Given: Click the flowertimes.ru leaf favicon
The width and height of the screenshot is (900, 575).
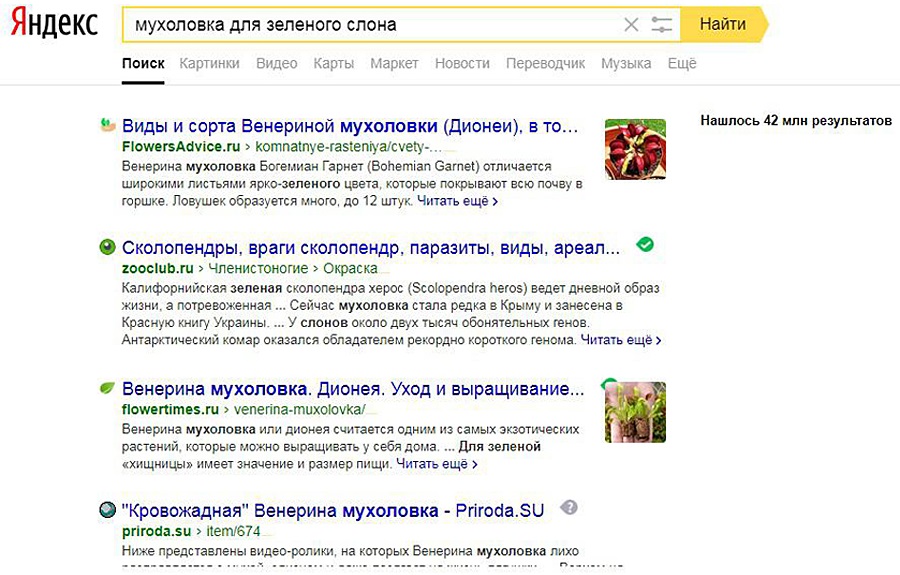Looking at the screenshot, I should click(x=107, y=388).
